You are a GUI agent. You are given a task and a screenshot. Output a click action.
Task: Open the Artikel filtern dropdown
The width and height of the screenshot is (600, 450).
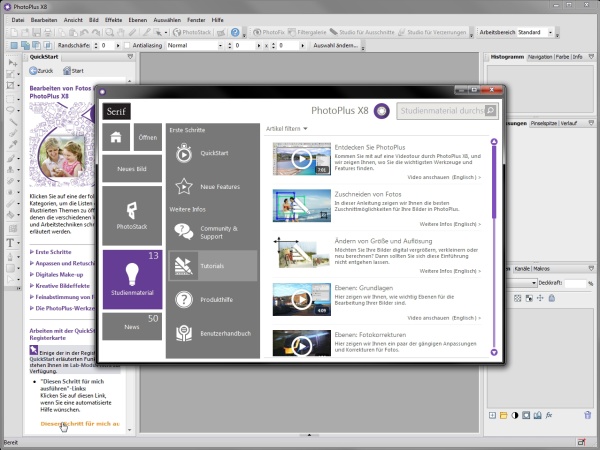[287, 129]
